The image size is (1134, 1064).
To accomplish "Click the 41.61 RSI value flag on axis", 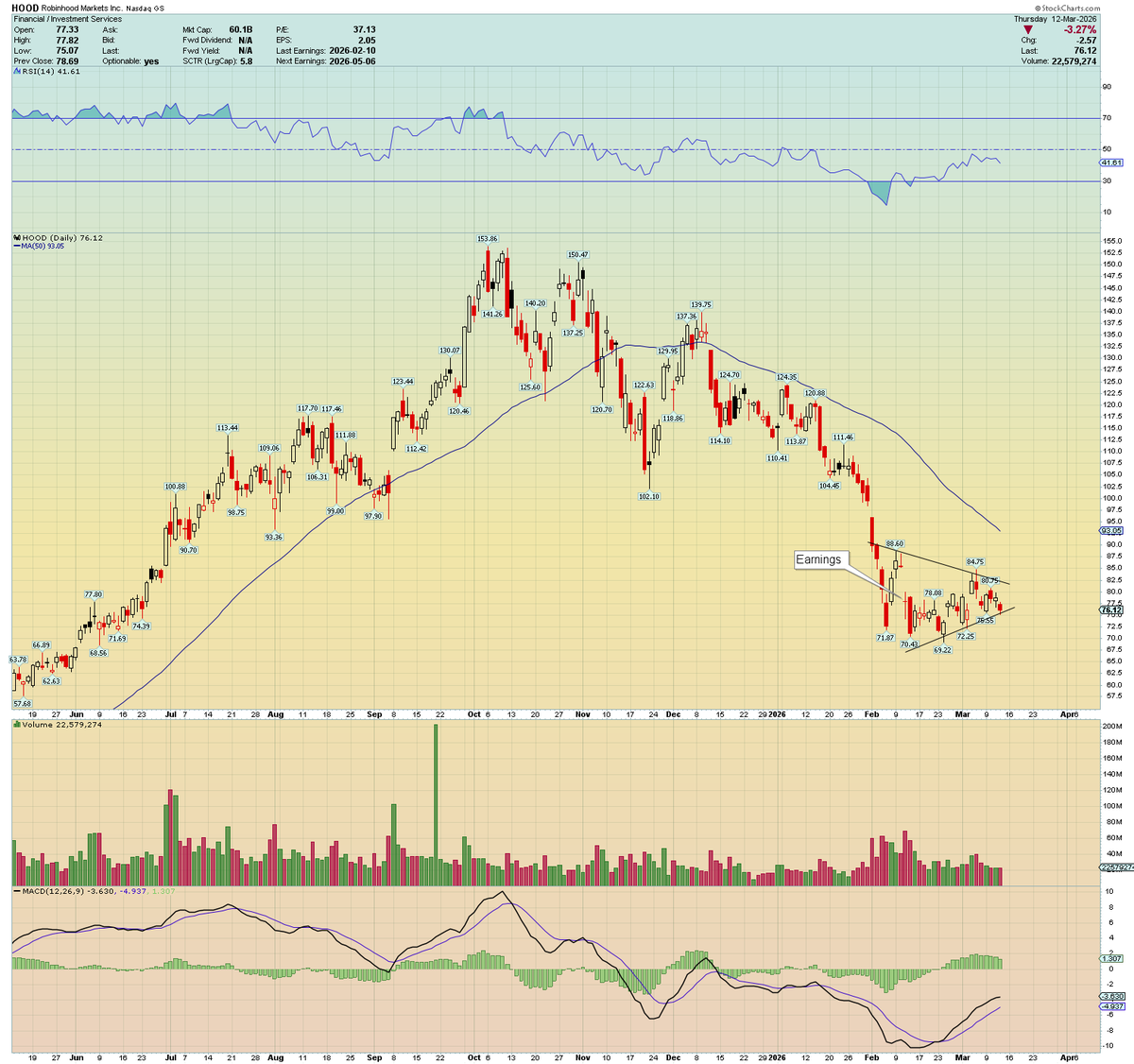I will click(1110, 163).
